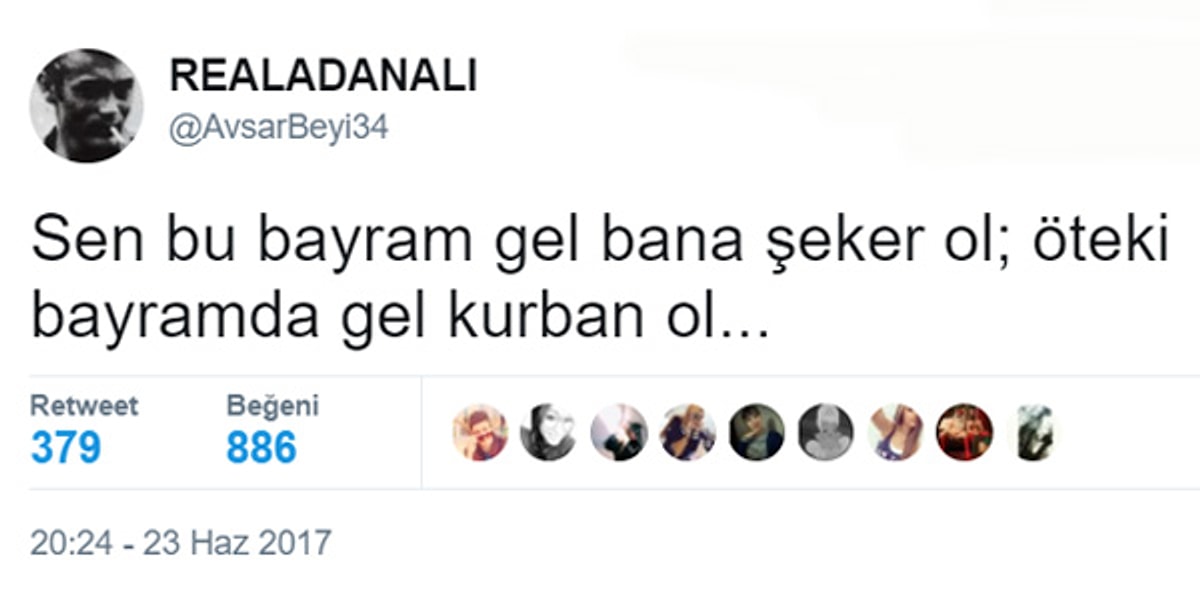Click the second black-and-white liker avatar
1200x600 pixels.
coord(548,432)
